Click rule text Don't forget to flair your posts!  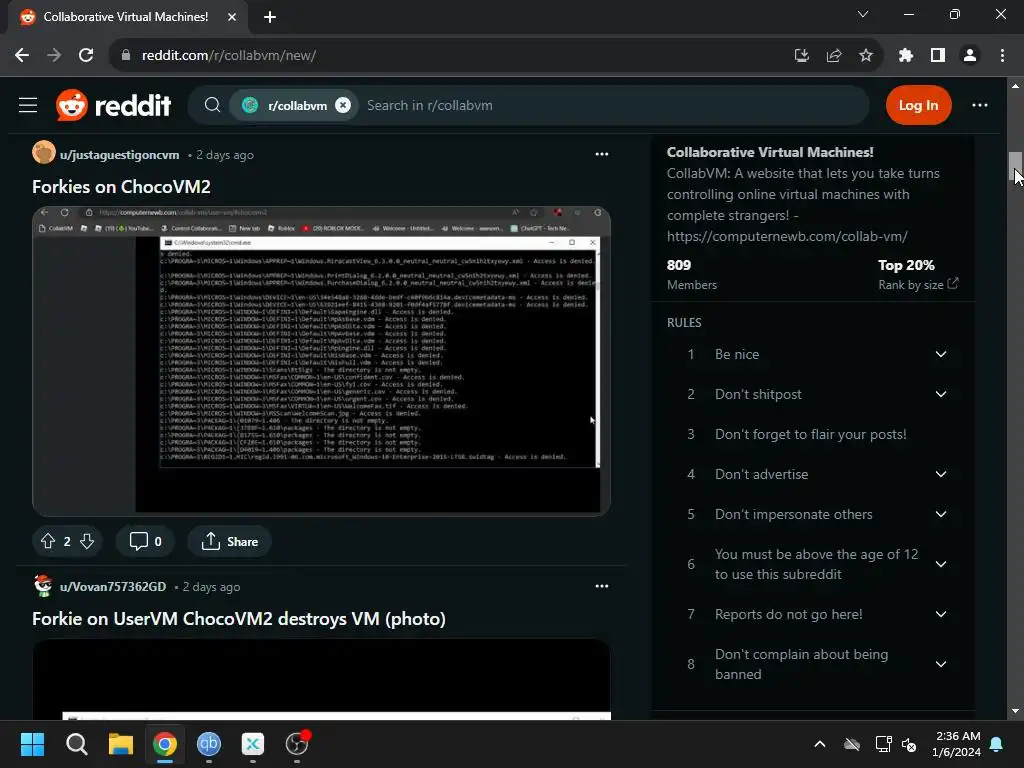tap(810, 434)
